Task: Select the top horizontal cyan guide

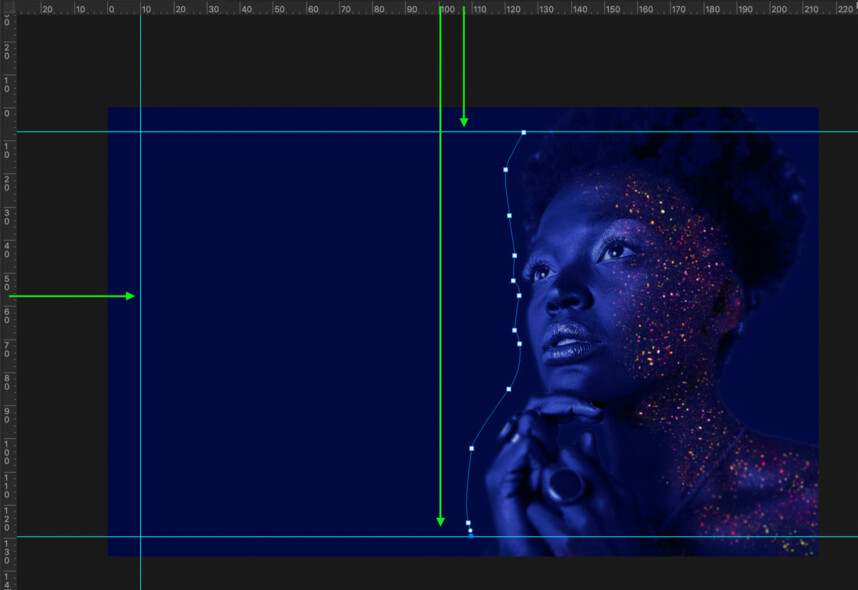Action: [x=300, y=131]
